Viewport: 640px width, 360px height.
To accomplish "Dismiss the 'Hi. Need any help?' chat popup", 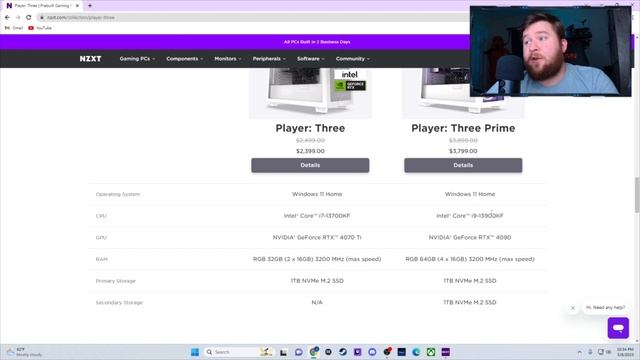I will 573,308.
